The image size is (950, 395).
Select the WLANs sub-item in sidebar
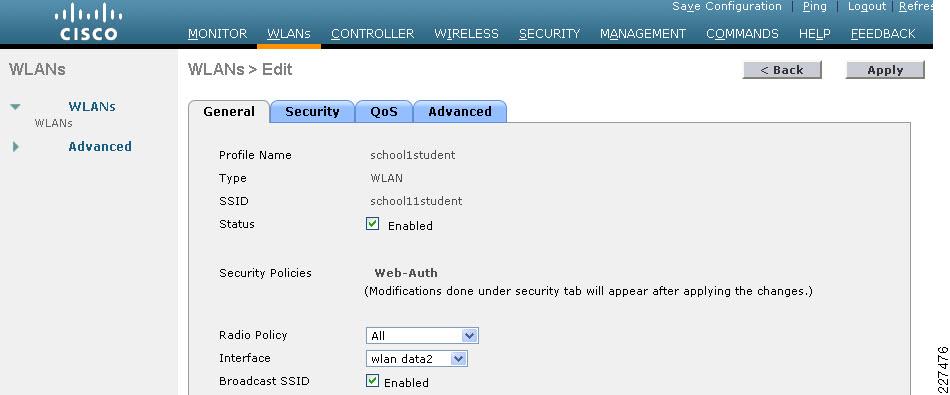click(x=53, y=124)
